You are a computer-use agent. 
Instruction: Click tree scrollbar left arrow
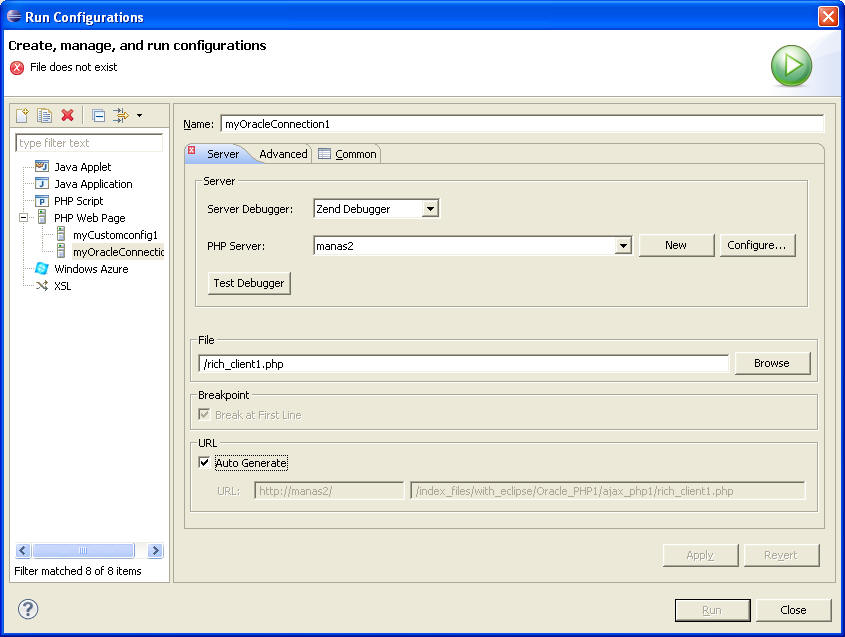tap(23, 550)
